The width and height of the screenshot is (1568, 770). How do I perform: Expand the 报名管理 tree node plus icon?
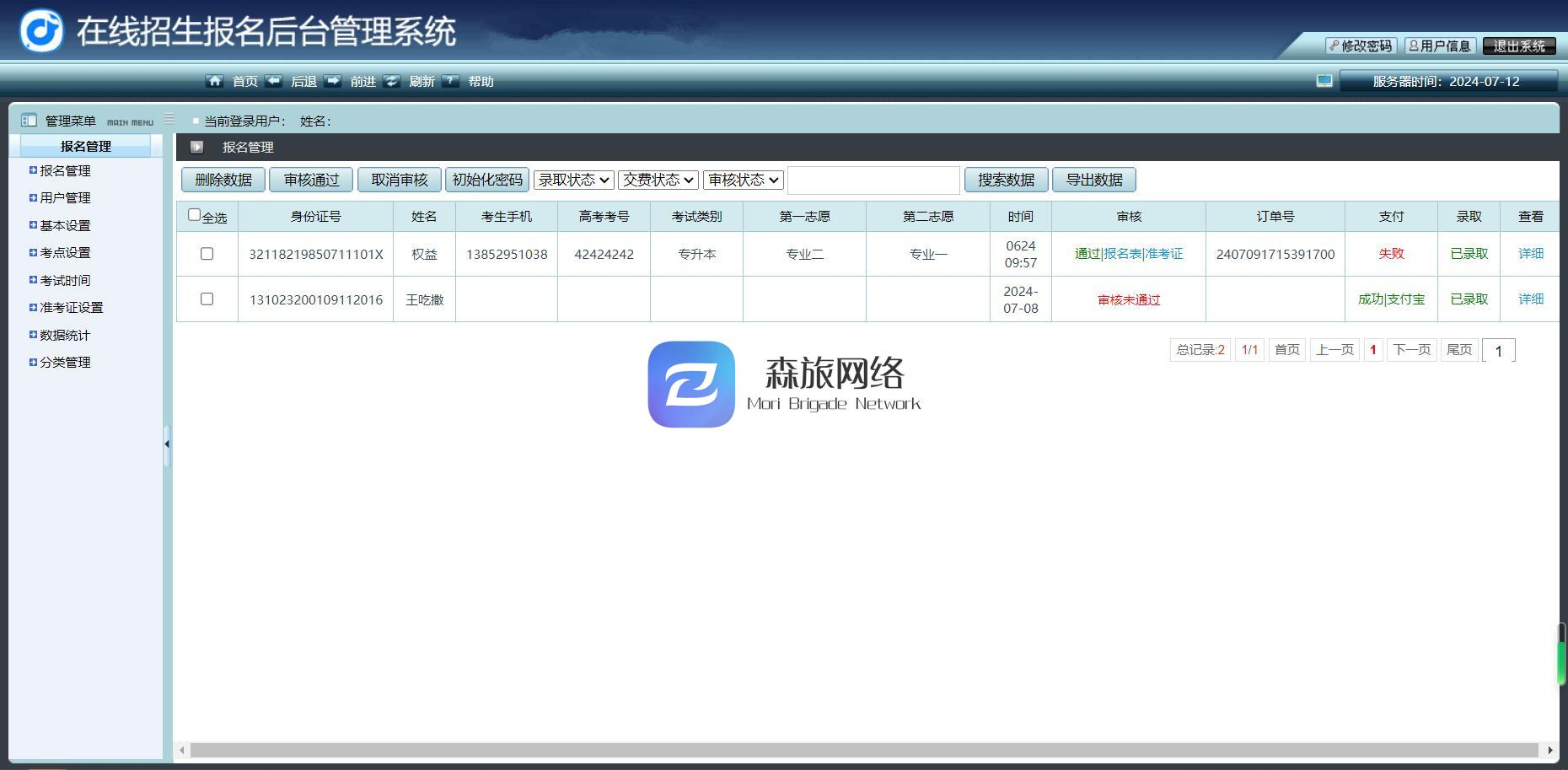[33, 170]
